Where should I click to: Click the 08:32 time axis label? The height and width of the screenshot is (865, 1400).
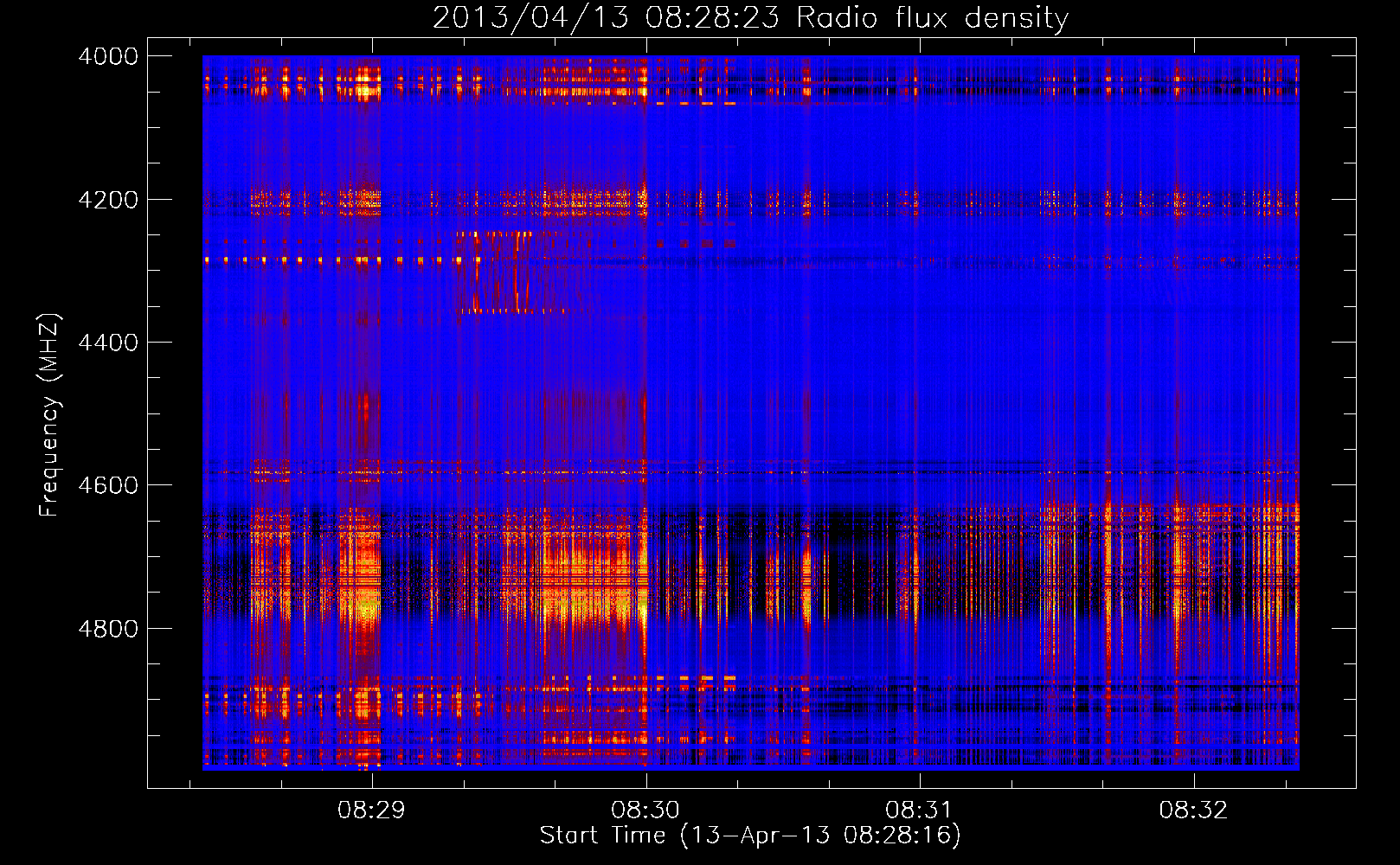pyautogui.click(x=1193, y=811)
